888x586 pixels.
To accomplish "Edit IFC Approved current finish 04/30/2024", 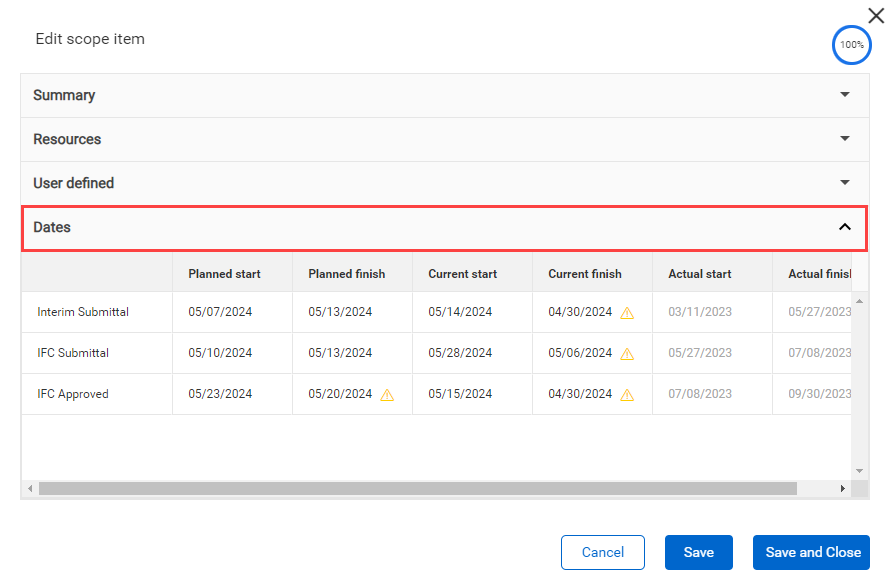I will pyautogui.click(x=580, y=394).
